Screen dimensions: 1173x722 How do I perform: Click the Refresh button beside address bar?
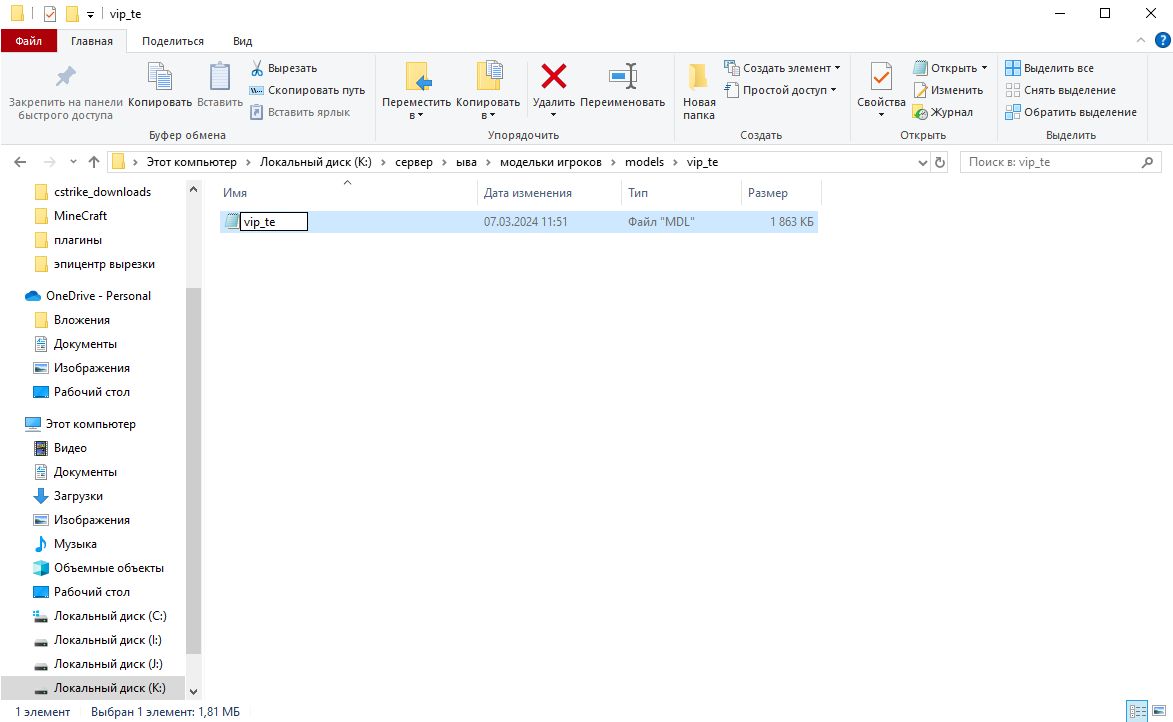[x=940, y=162]
